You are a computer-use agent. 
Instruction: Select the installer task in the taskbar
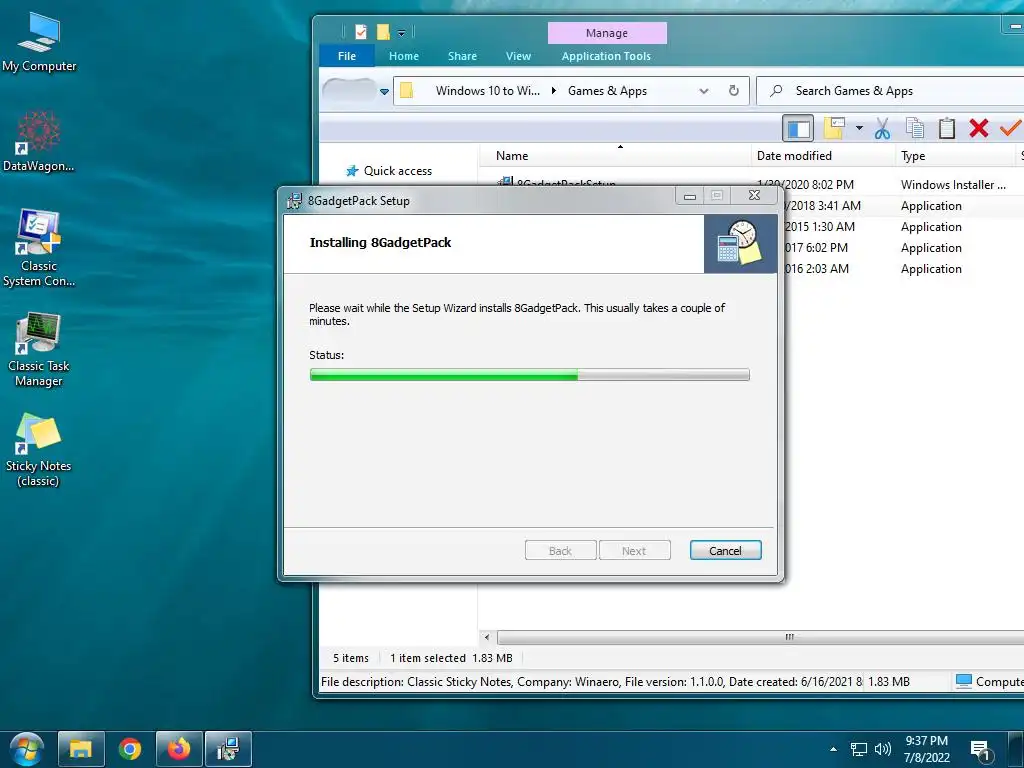228,748
